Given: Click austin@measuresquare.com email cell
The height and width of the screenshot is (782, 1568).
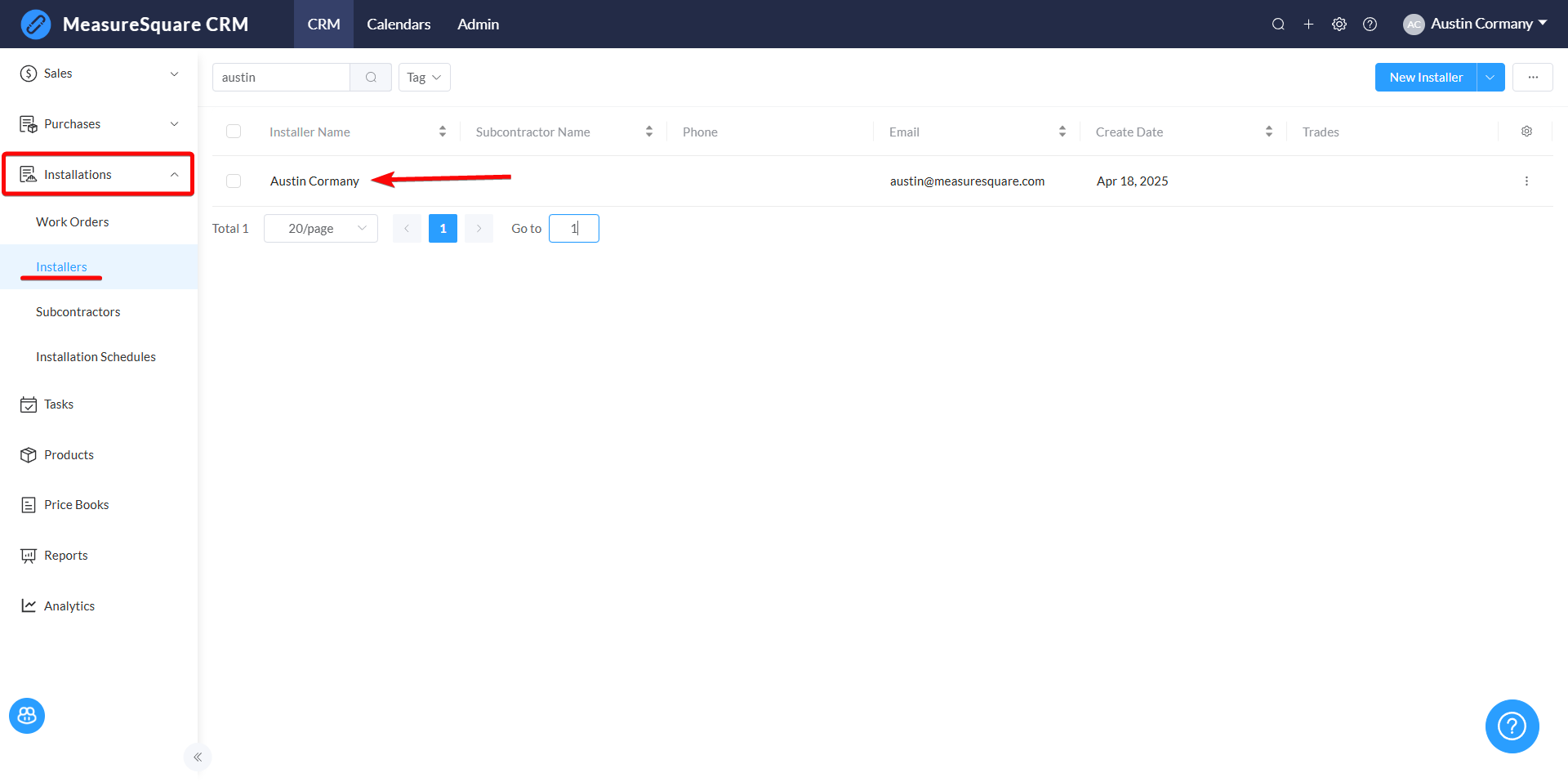Looking at the screenshot, I should click(x=967, y=181).
